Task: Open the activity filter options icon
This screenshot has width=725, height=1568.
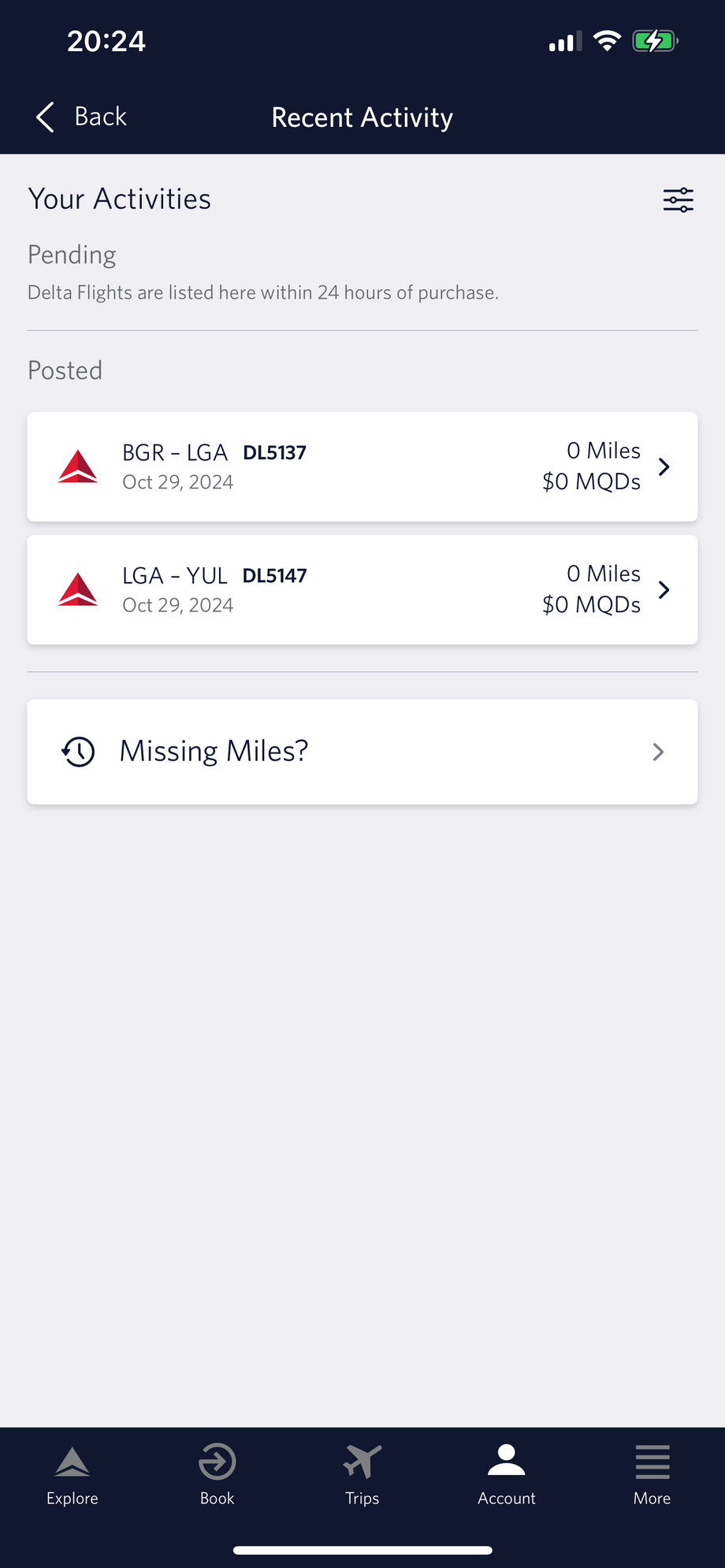Action: [x=678, y=200]
